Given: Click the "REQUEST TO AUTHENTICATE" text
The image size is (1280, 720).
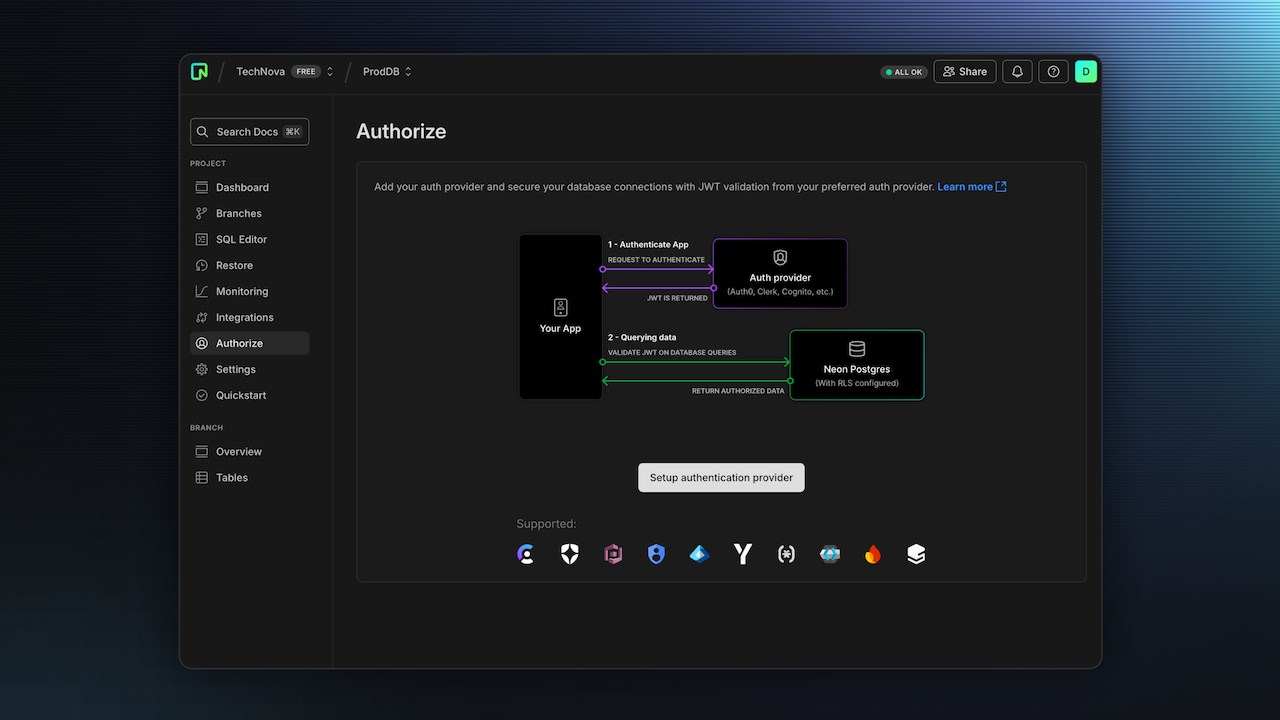Looking at the screenshot, I should (x=656, y=260).
